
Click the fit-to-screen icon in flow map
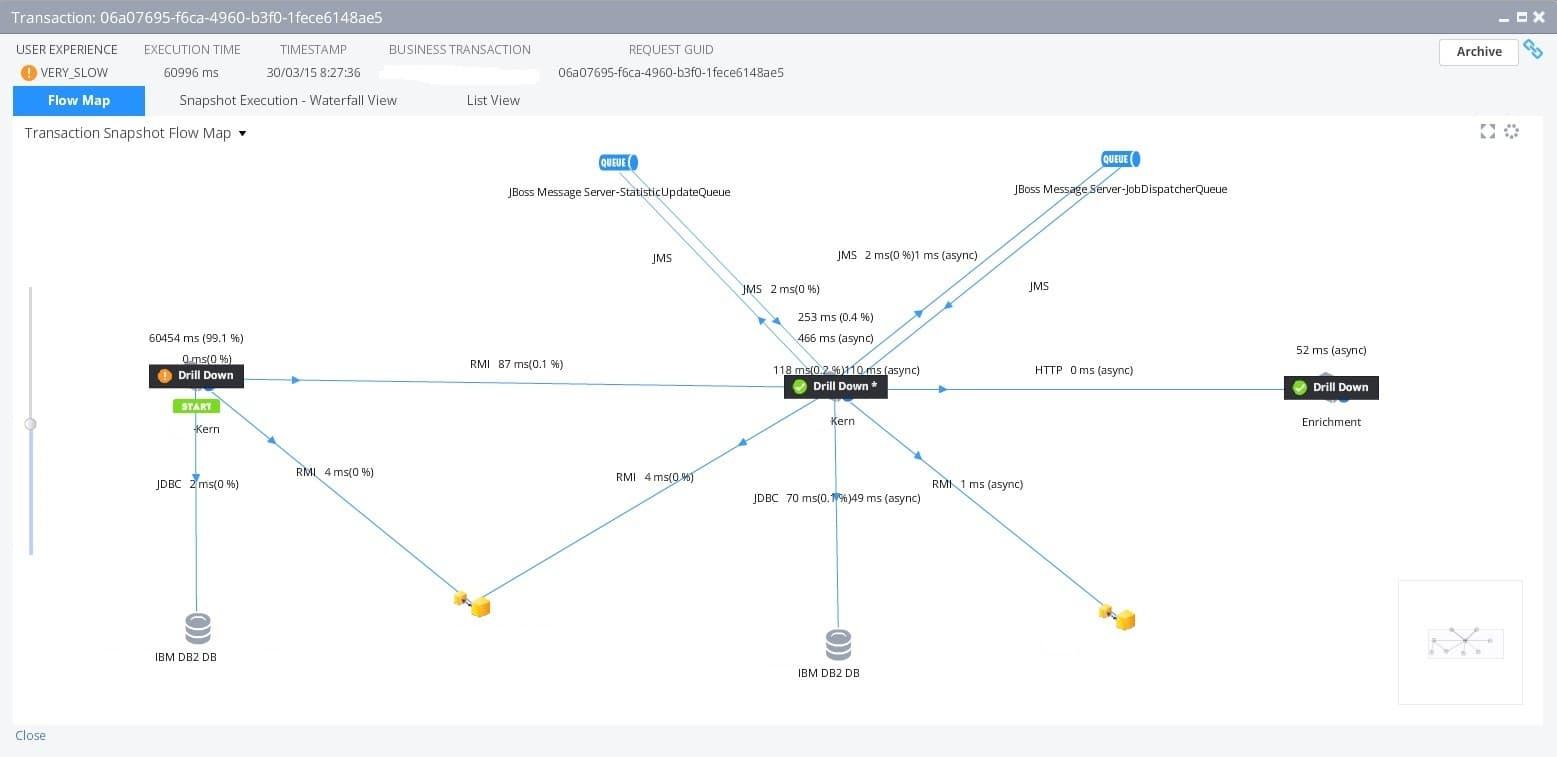pyautogui.click(x=1487, y=132)
